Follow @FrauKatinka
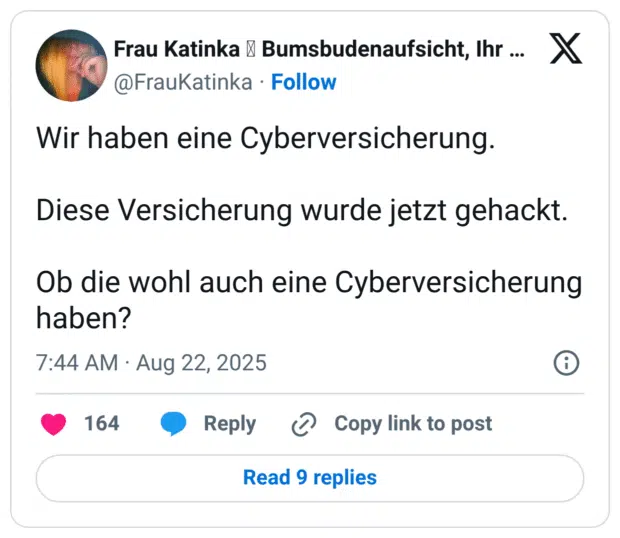620x538 pixels. click(304, 83)
